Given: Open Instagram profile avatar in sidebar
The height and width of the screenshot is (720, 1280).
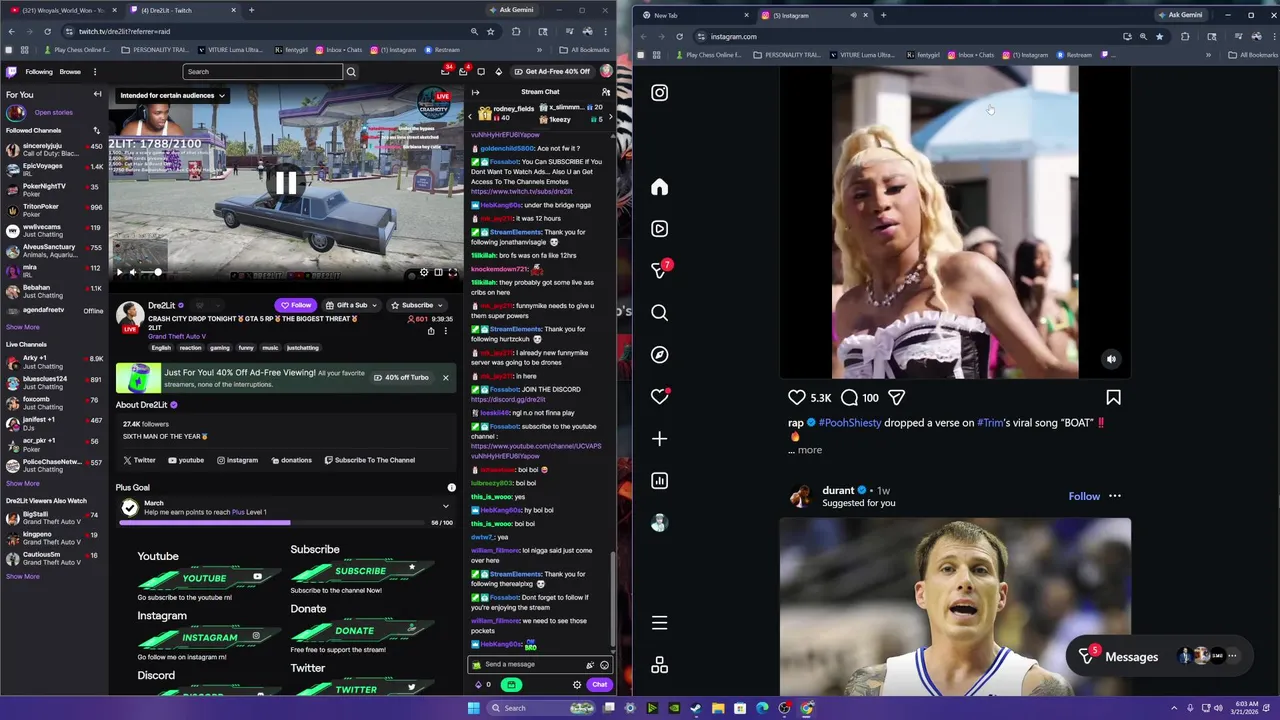Looking at the screenshot, I should 659,523.
